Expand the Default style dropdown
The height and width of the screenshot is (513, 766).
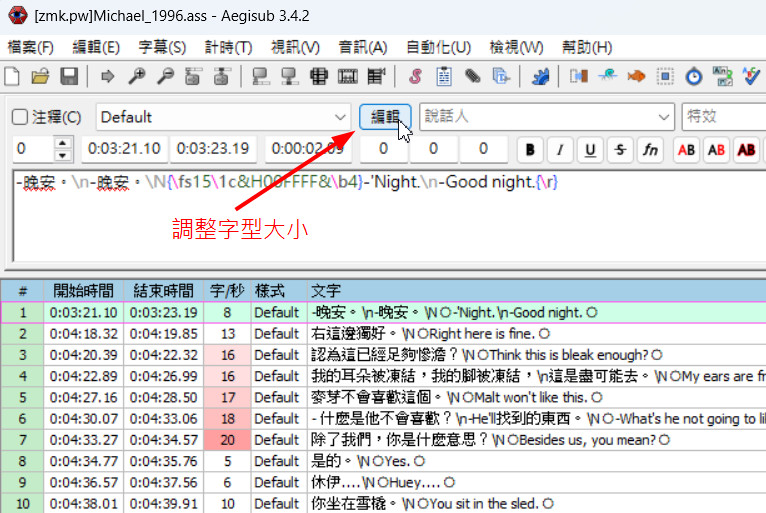[341, 117]
